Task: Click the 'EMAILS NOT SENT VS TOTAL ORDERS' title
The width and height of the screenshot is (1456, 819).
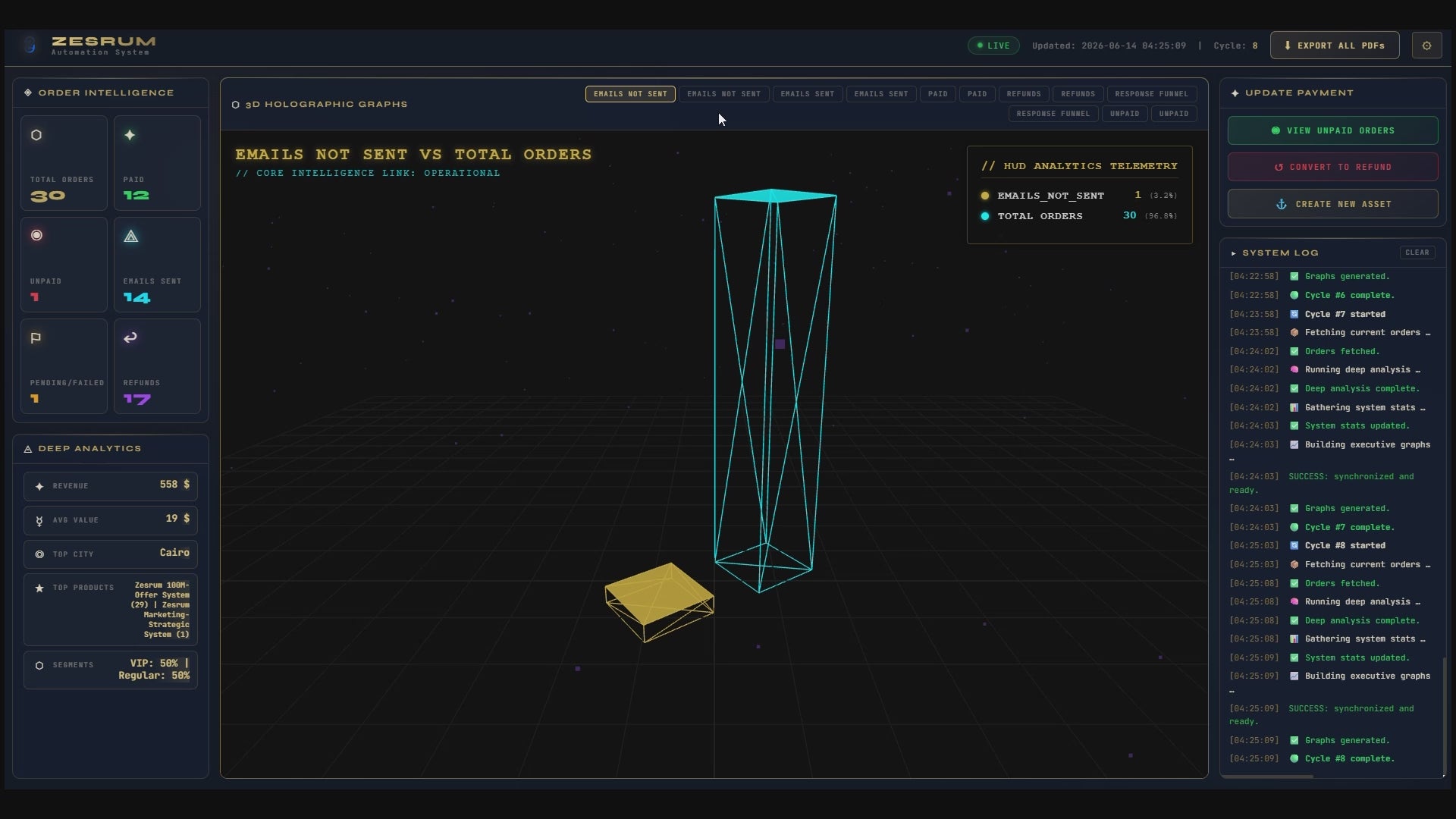Action: 413,155
